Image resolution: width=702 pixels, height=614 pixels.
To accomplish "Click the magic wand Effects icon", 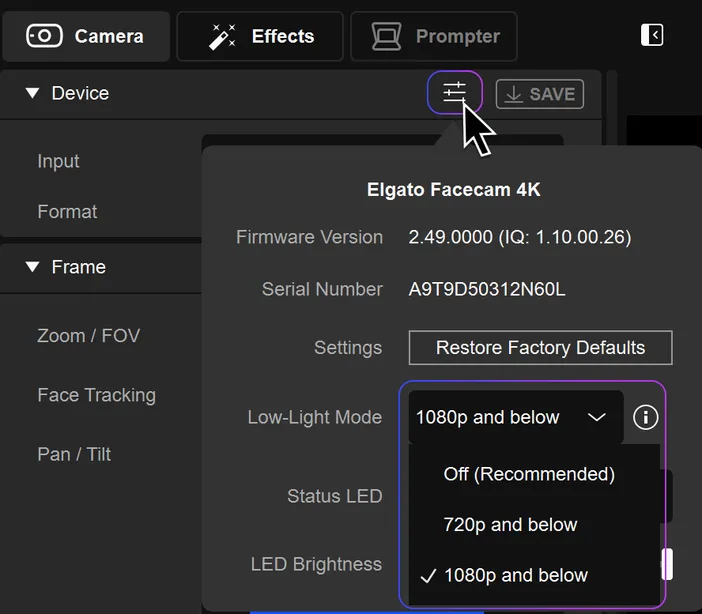I will pos(222,37).
